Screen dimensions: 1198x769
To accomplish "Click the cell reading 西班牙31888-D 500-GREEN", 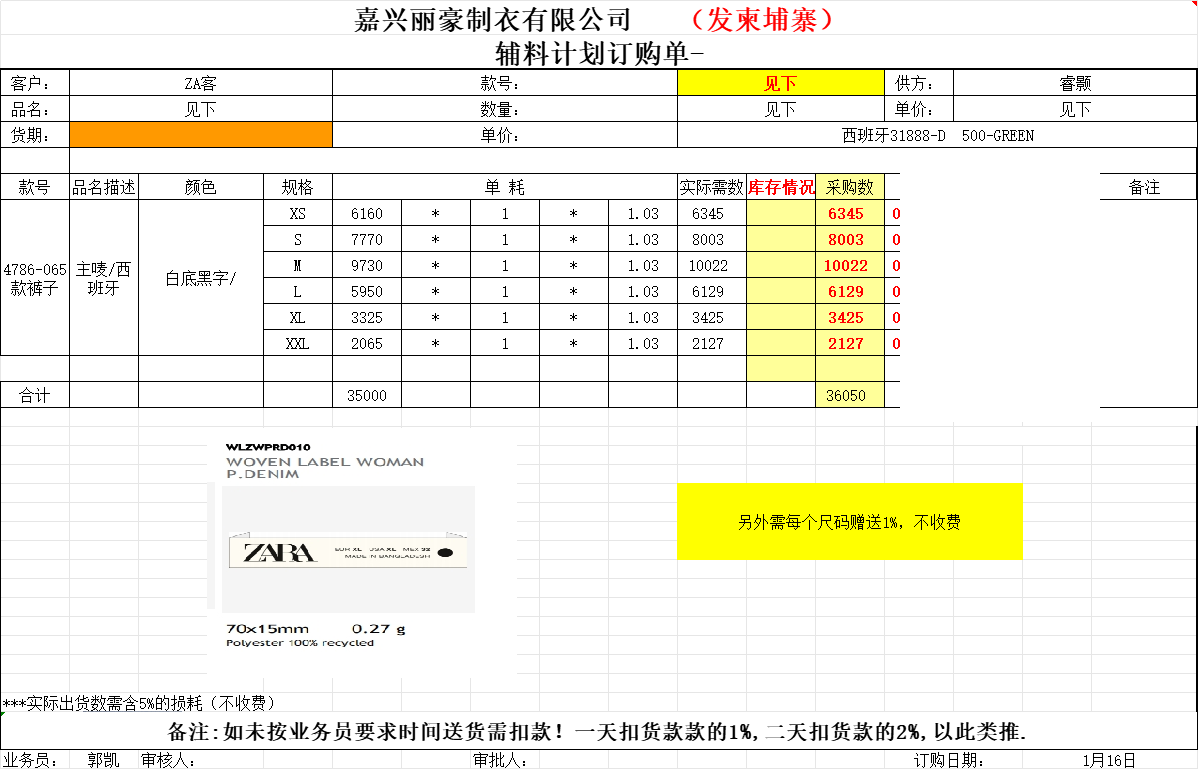I will 937,135.
